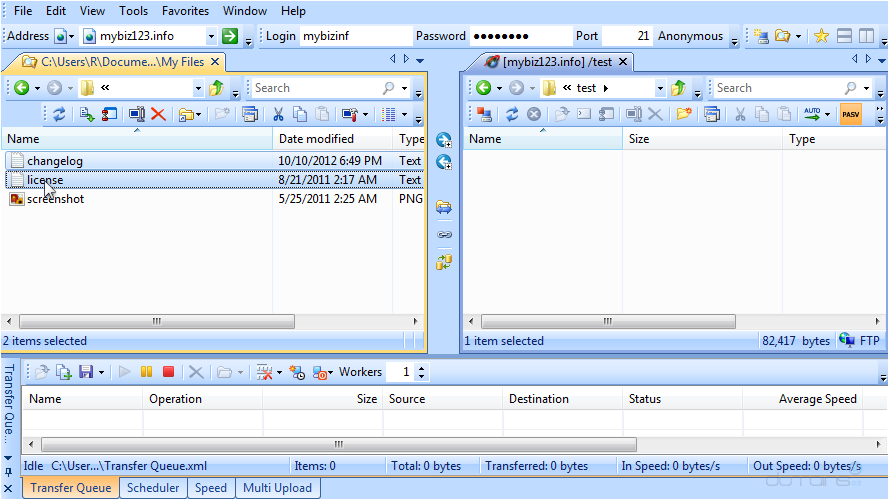Image resolution: width=889 pixels, height=500 pixels.
Task: Switch to the Scheduler tab
Action: pos(154,488)
